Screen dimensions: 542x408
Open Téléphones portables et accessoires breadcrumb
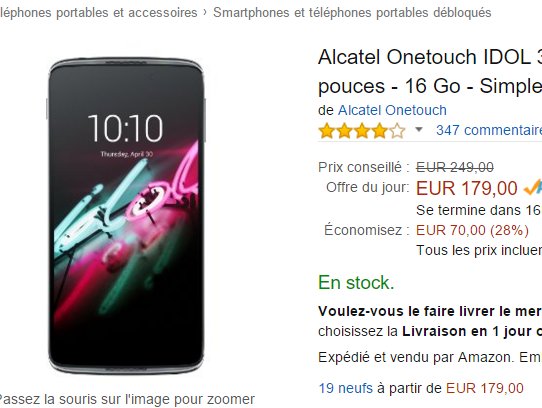tap(99, 12)
